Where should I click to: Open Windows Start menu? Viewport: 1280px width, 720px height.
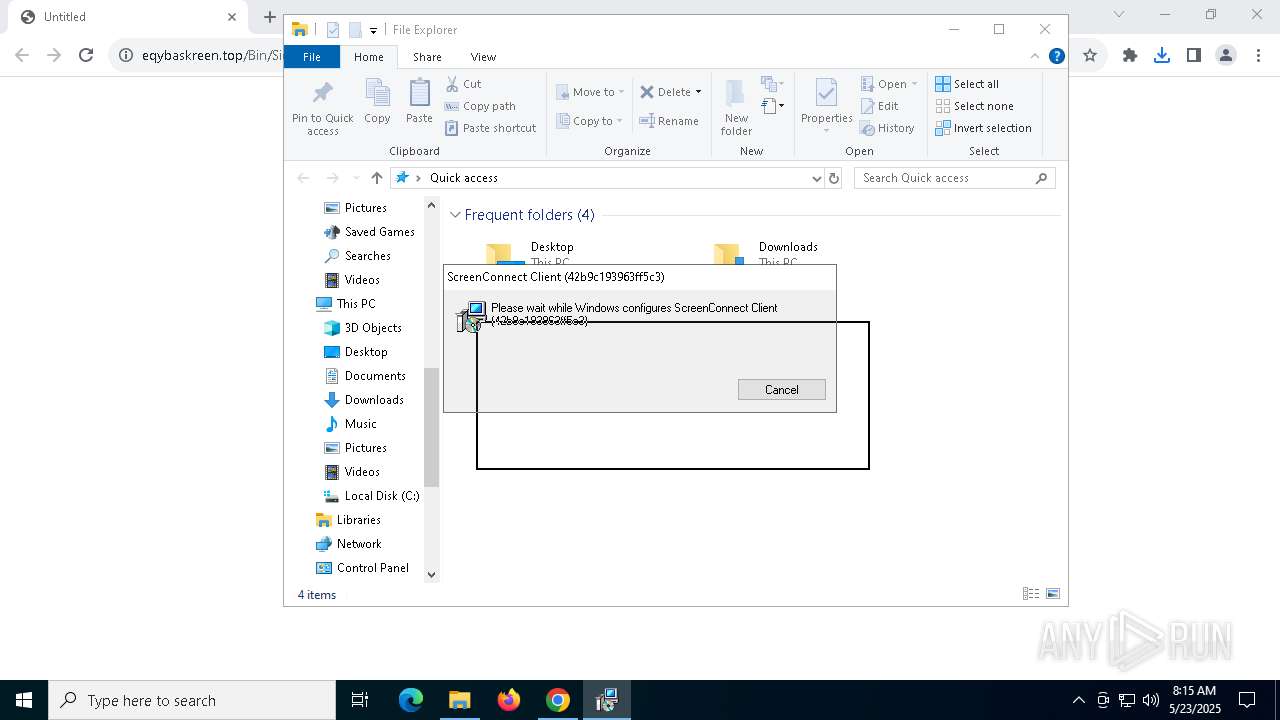[24, 700]
